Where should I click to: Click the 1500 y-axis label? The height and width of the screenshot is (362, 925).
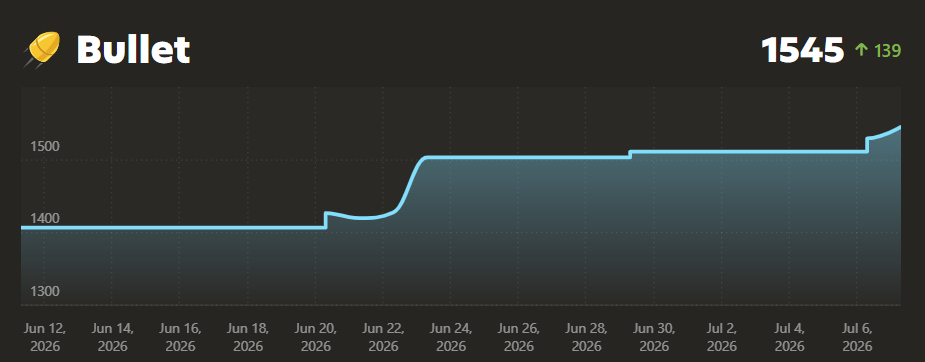tap(45, 146)
